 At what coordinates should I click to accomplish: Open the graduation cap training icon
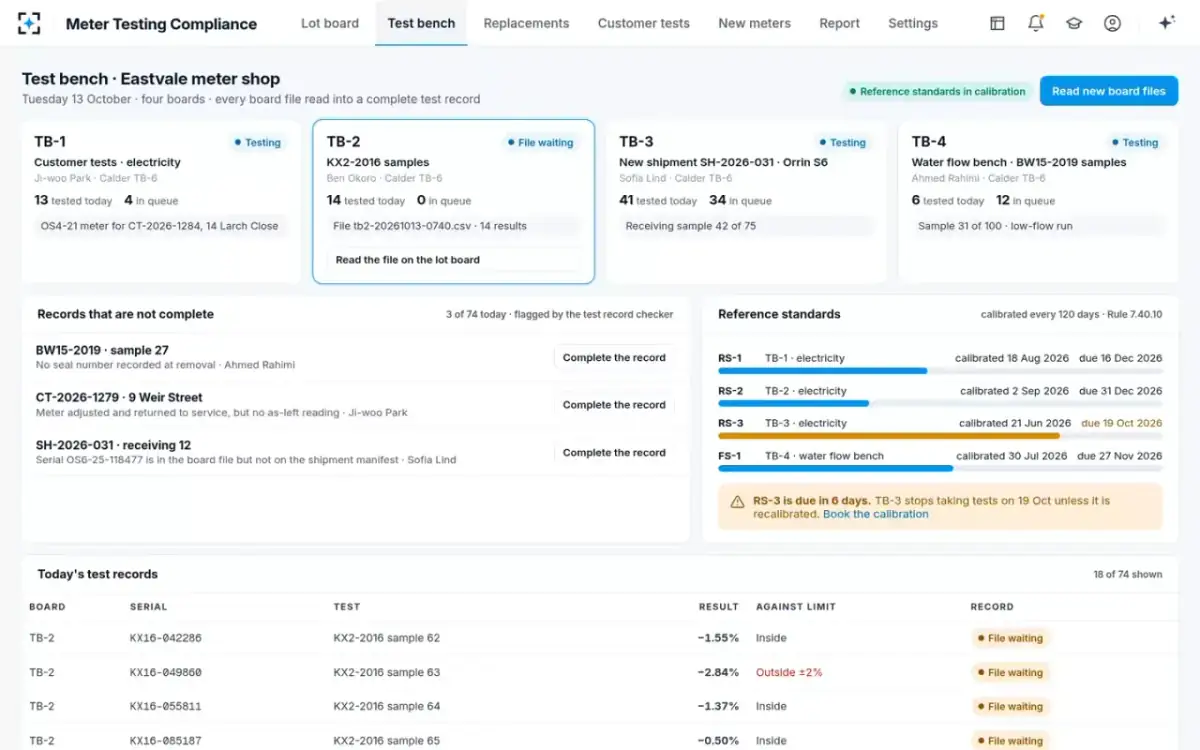tap(1074, 23)
